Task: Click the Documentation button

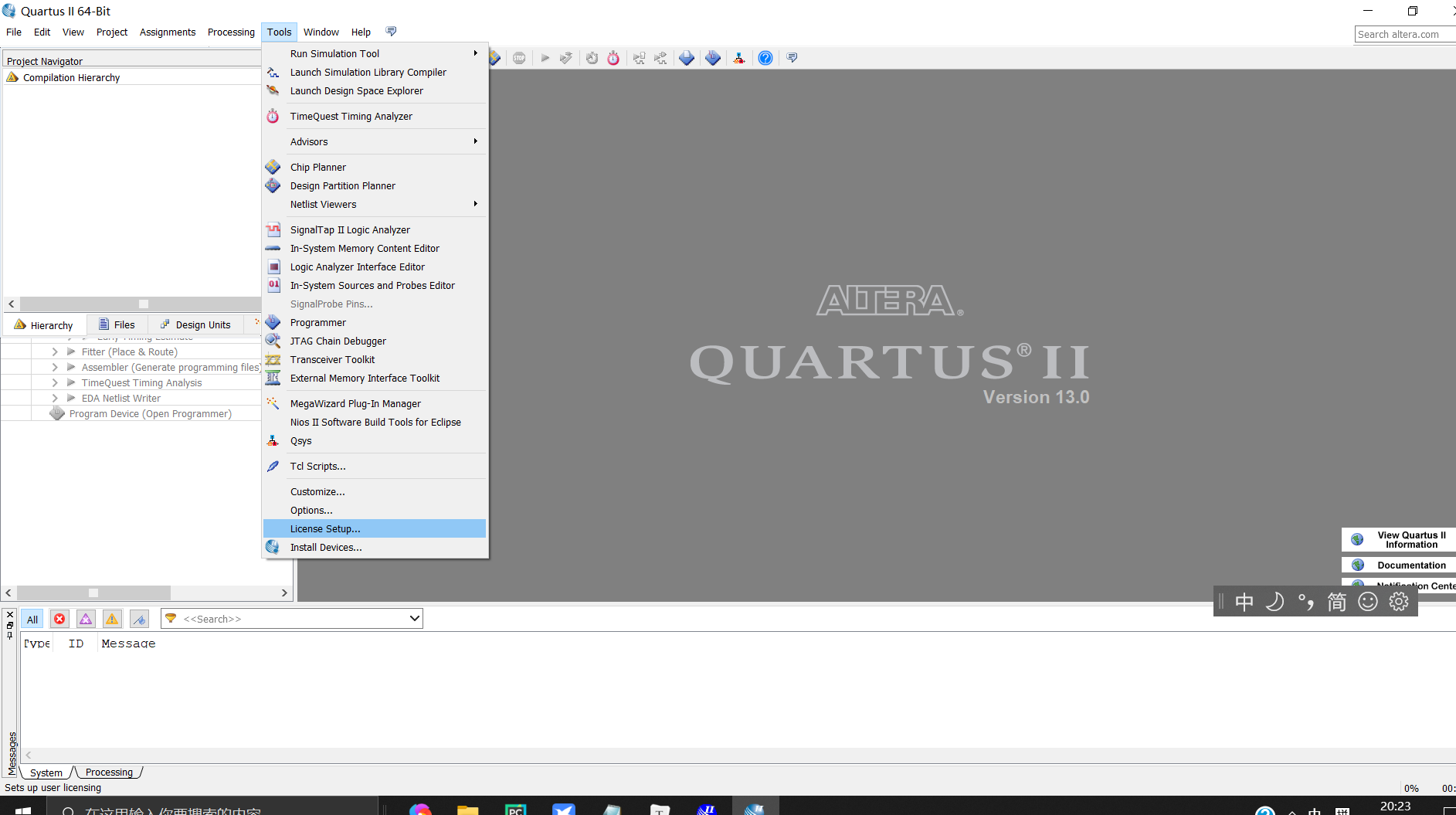Action: click(x=1399, y=565)
